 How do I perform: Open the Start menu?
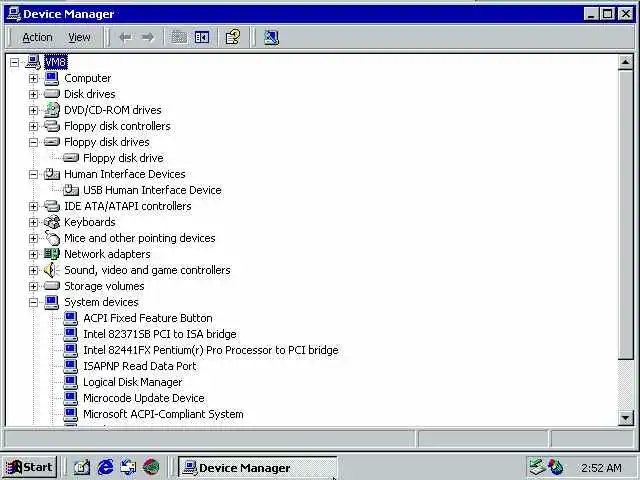(x=30, y=467)
